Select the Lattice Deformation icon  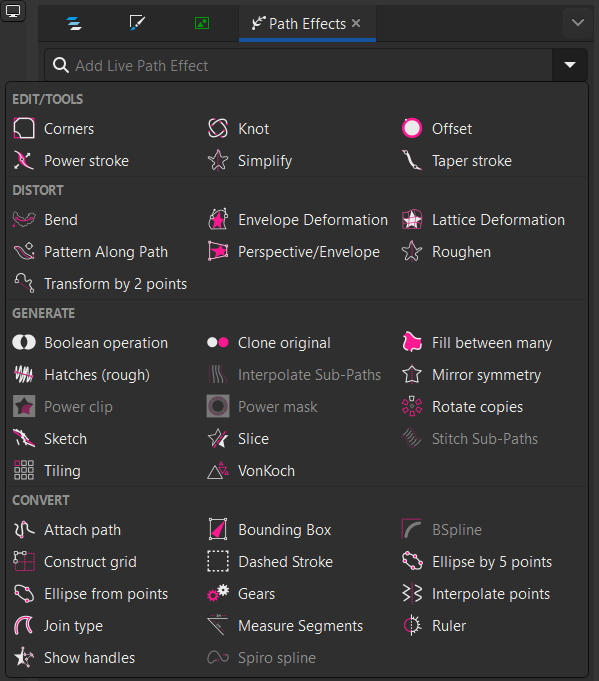[412, 220]
